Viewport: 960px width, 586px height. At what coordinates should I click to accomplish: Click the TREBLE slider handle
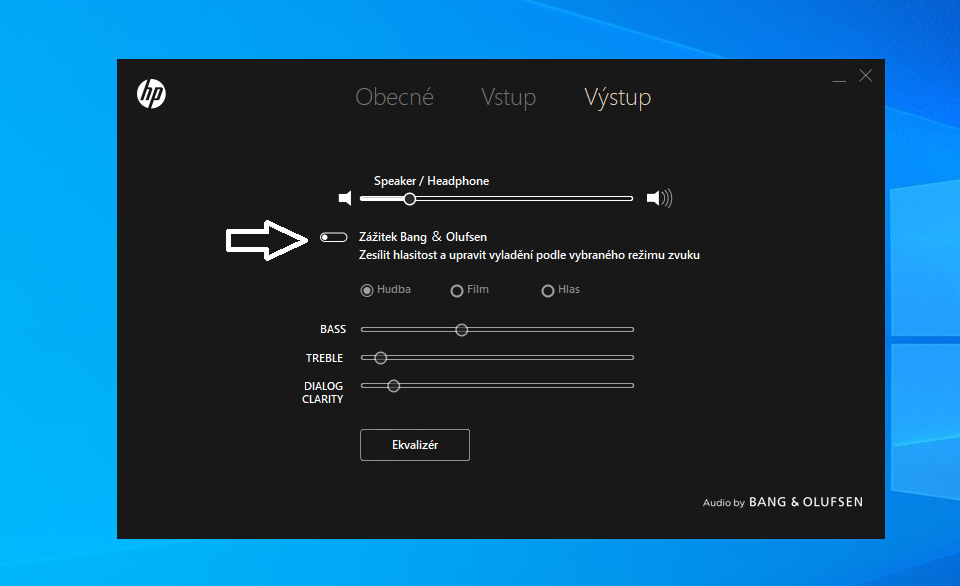pos(381,358)
